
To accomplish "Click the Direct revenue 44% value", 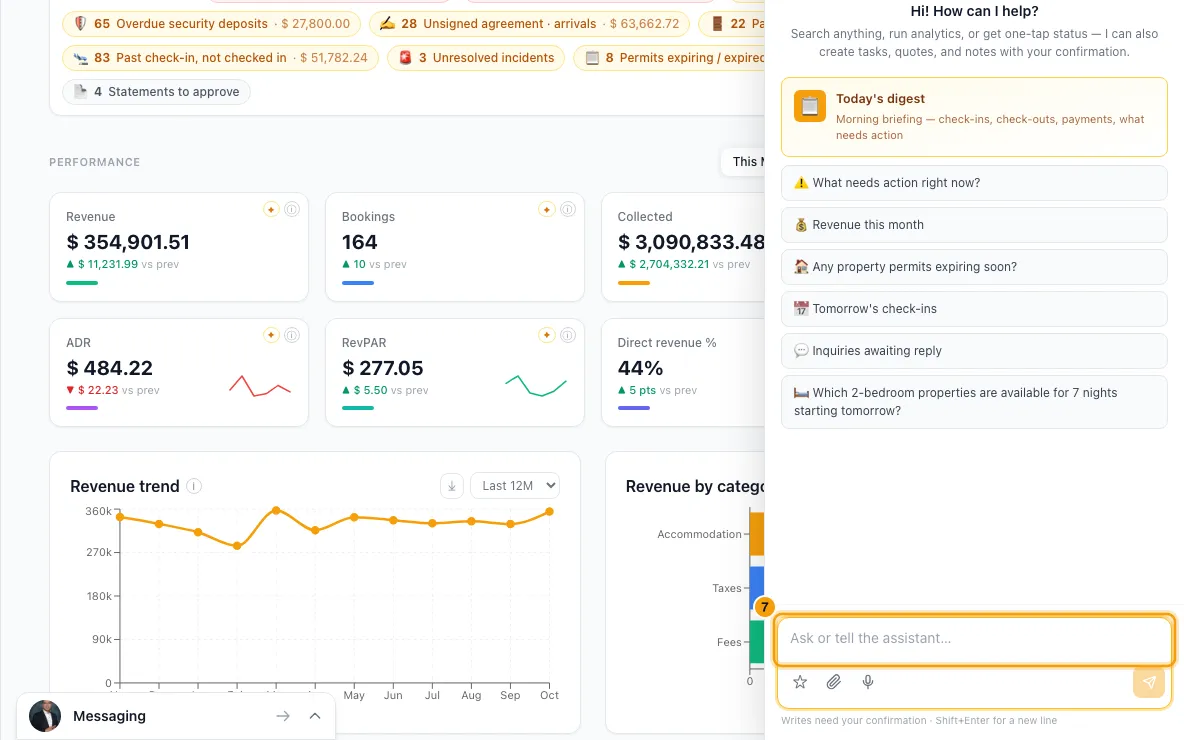I will [x=640, y=368].
